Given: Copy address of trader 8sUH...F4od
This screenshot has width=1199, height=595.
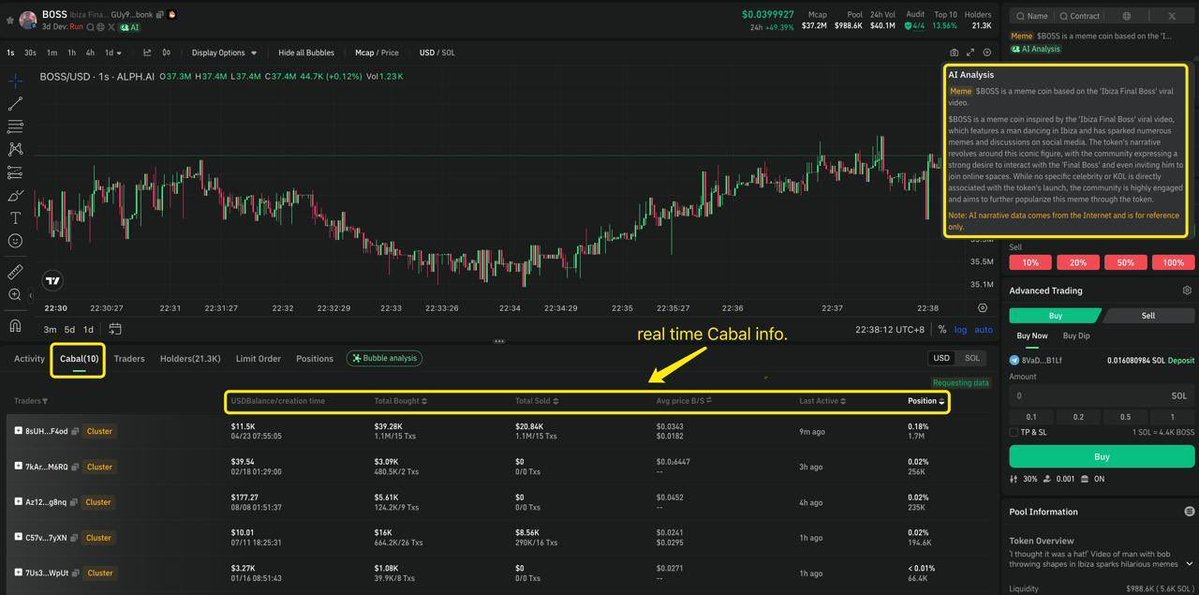Looking at the screenshot, I should (75, 431).
